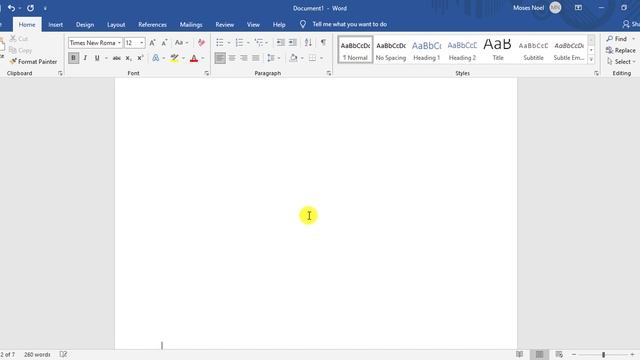This screenshot has width=640, height=360.
Task: Click the Multilevel List icon
Action: [259, 42]
